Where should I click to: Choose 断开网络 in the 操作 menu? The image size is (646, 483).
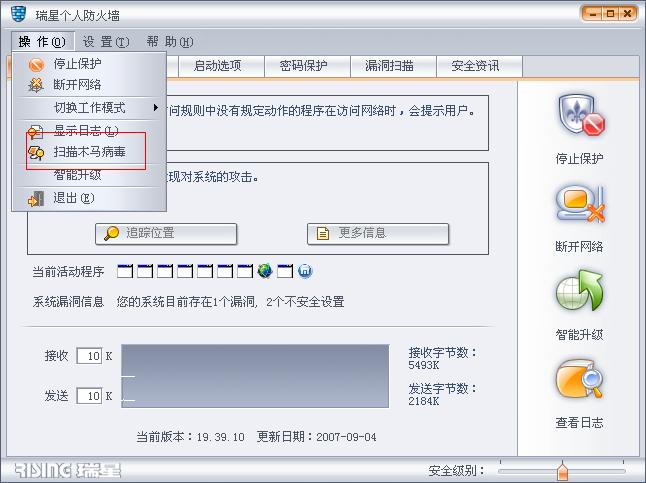click(89, 85)
